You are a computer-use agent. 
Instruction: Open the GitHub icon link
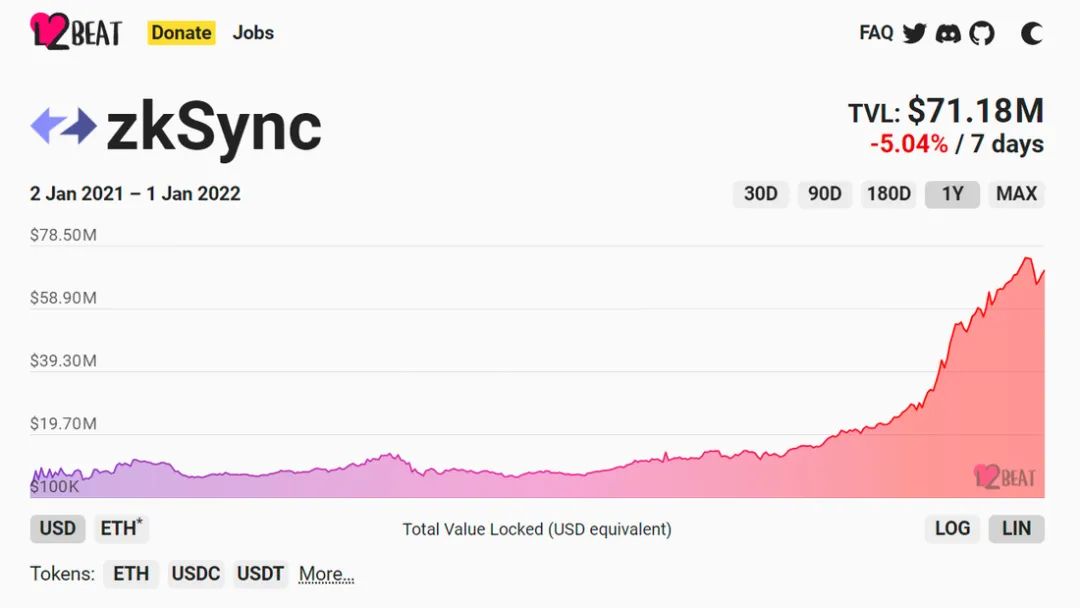pyautogui.click(x=982, y=33)
